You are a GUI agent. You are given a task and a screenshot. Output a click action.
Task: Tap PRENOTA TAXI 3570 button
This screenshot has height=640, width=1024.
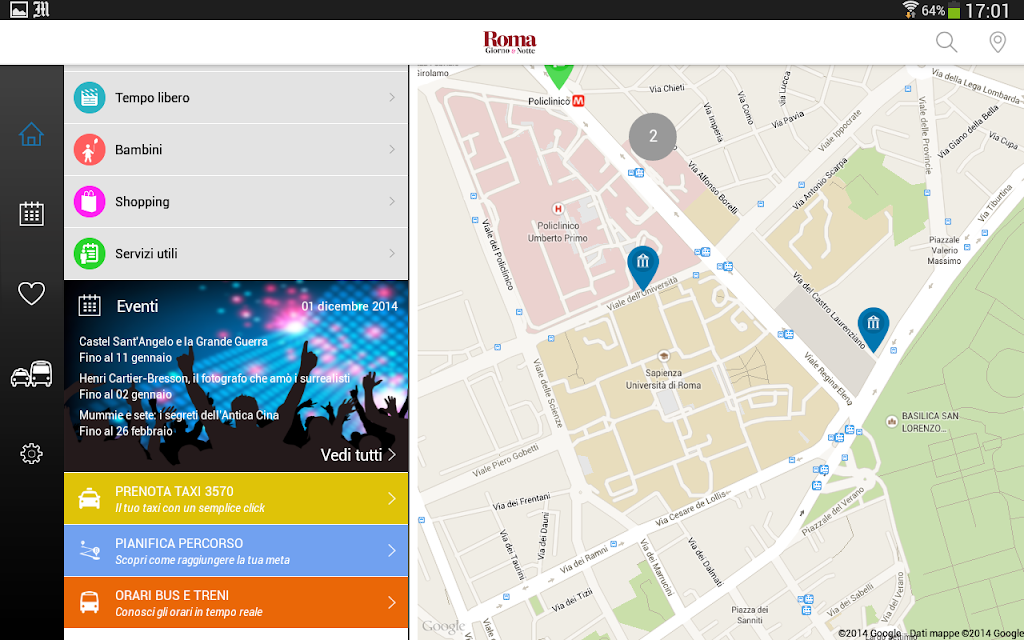coord(236,498)
